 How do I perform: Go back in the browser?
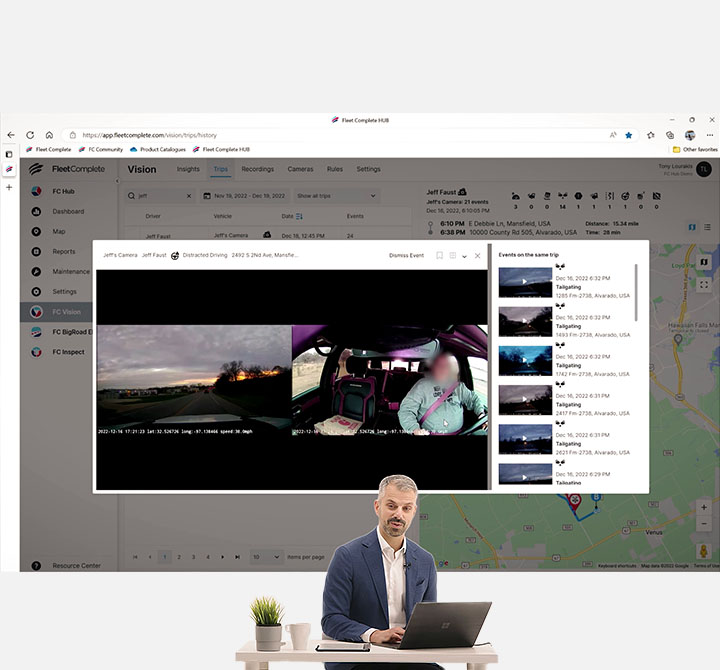click(x=11, y=135)
